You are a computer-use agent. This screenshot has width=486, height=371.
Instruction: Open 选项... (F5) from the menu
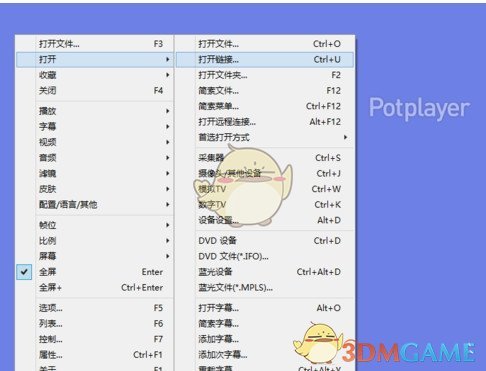pyautogui.click(x=95, y=308)
